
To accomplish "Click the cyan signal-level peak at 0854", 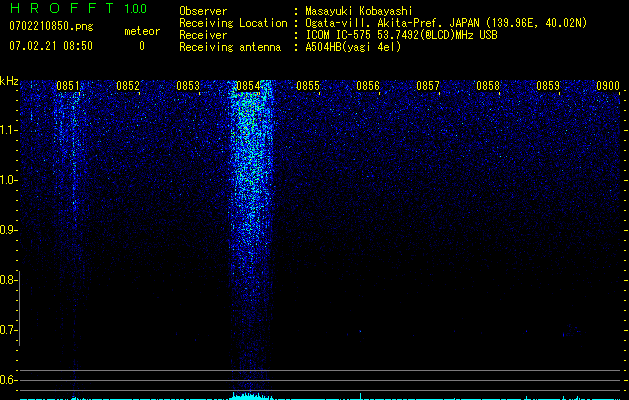I will coord(251,396).
